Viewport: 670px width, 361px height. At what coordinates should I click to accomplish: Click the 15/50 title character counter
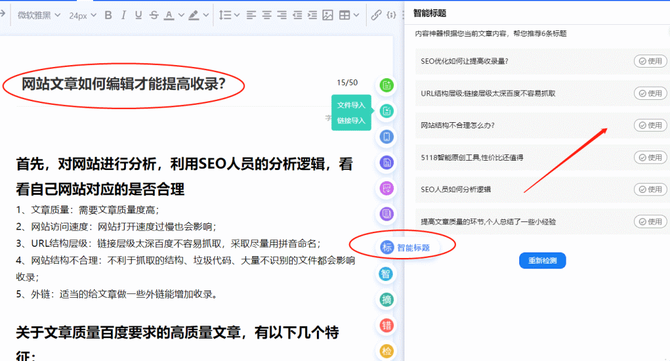pos(347,82)
